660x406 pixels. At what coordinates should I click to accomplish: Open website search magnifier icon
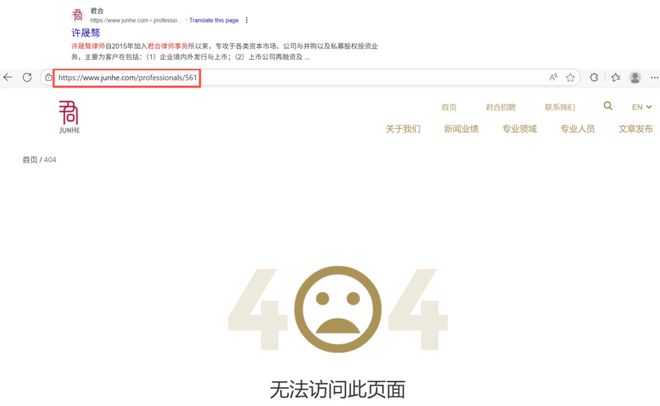click(x=608, y=106)
